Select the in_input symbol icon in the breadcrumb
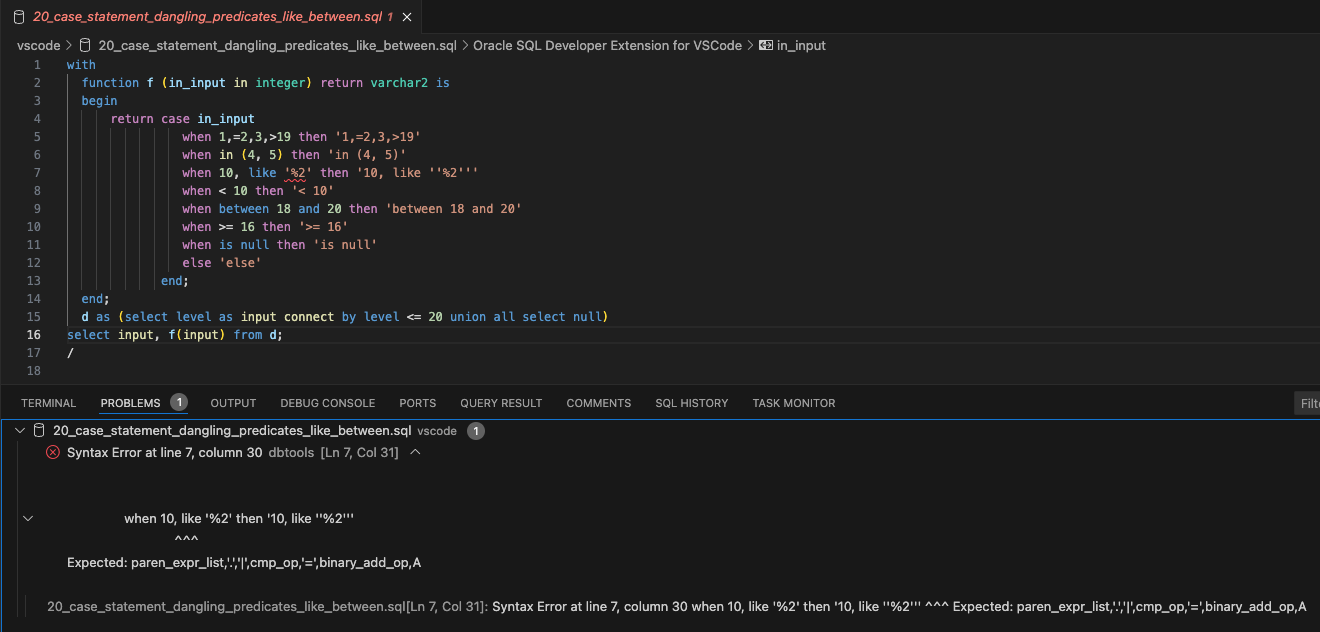The image size is (1320, 632). coord(764,45)
